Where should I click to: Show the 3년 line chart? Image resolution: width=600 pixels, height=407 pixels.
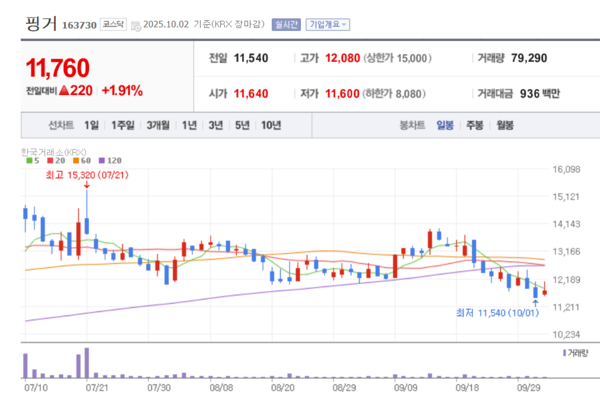pos(215,125)
